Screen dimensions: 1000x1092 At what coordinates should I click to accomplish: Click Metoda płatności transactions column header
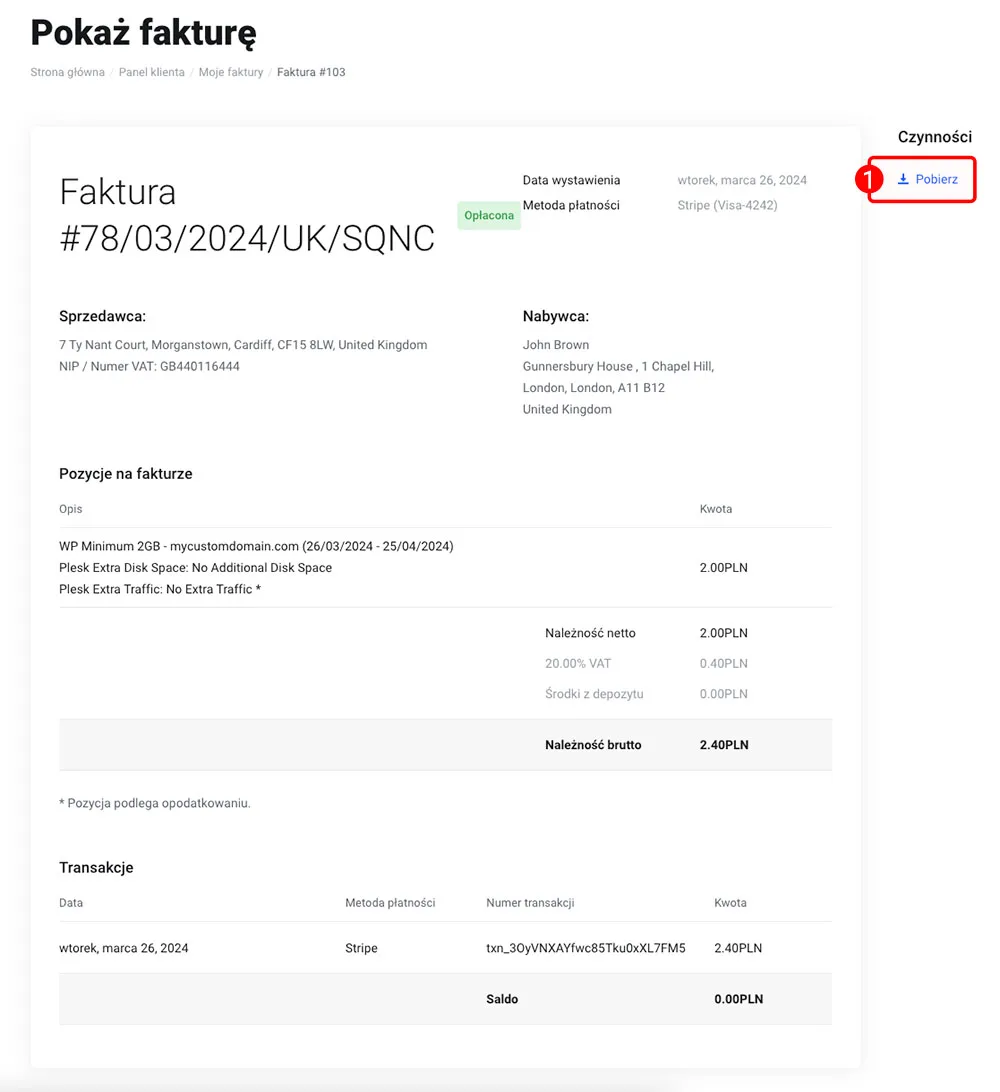click(390, 903)
